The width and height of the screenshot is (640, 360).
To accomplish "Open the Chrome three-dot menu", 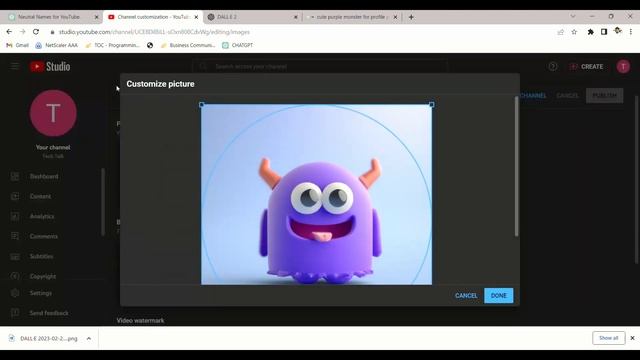I will pos(631,32).
